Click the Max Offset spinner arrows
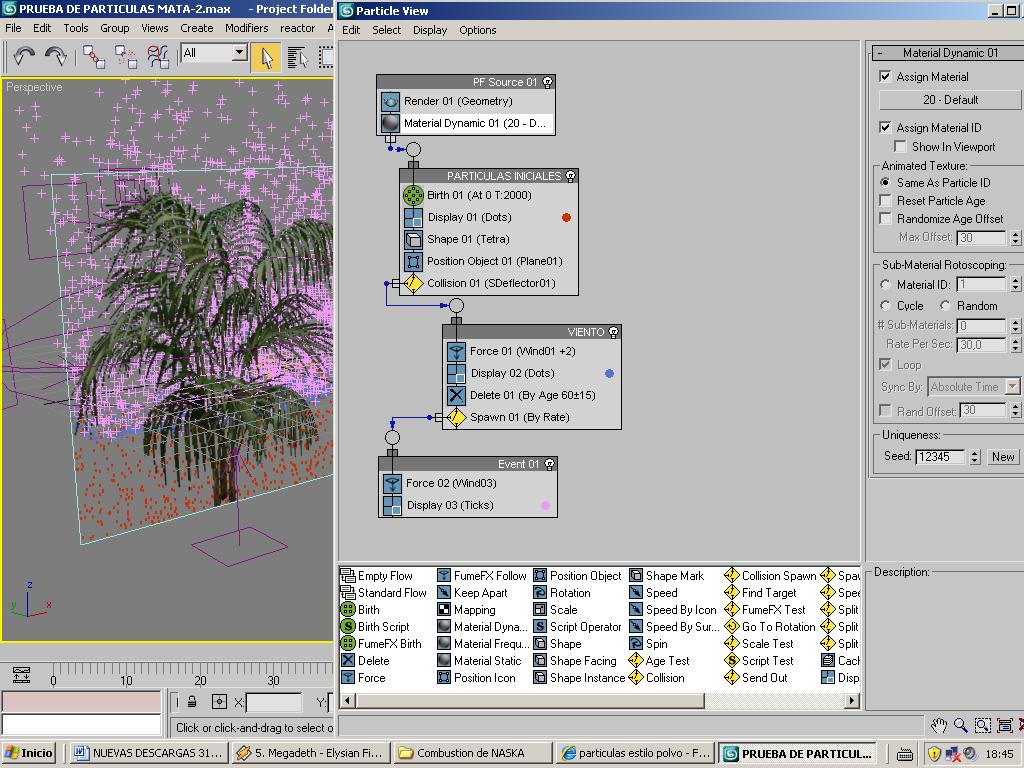 (x=1015, y=238)
